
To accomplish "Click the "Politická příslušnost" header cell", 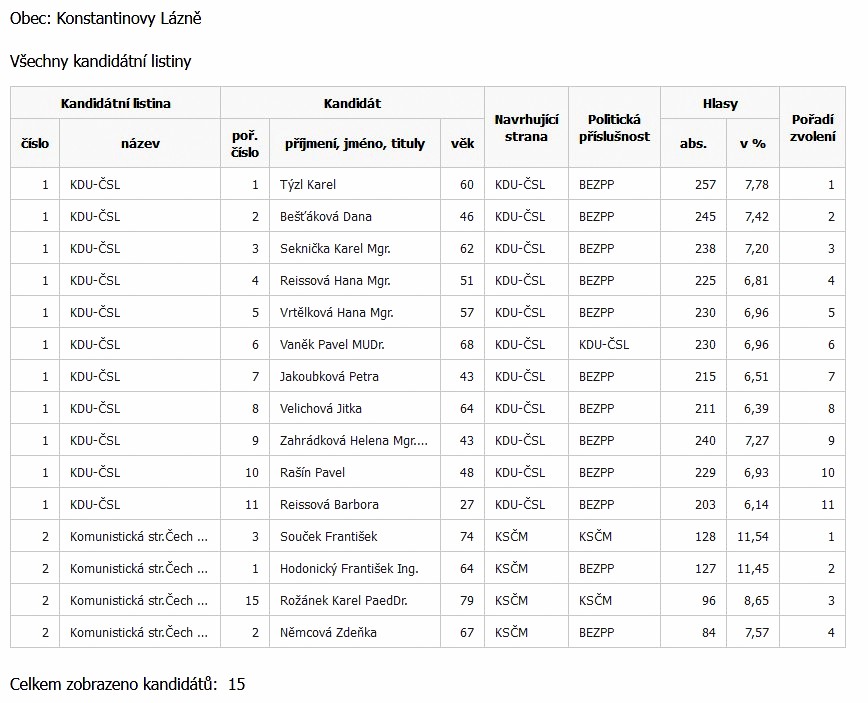I will (614, 127).
